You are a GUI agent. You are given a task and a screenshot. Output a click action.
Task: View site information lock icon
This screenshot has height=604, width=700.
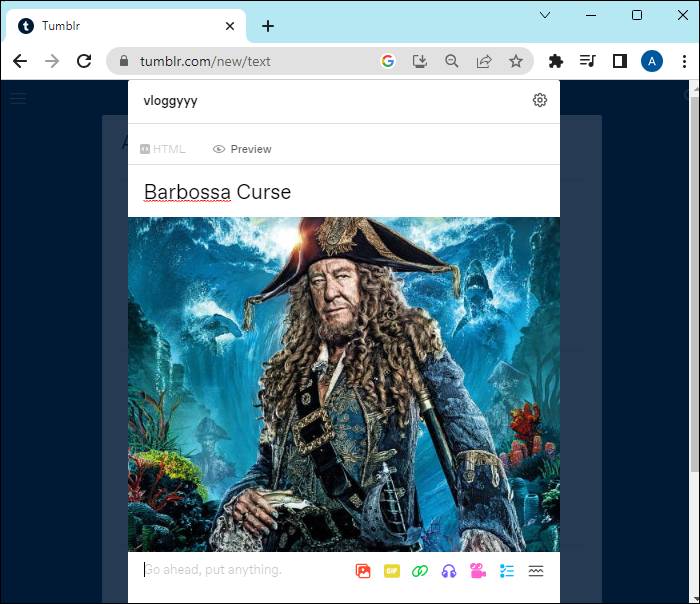tap(124, 61)
